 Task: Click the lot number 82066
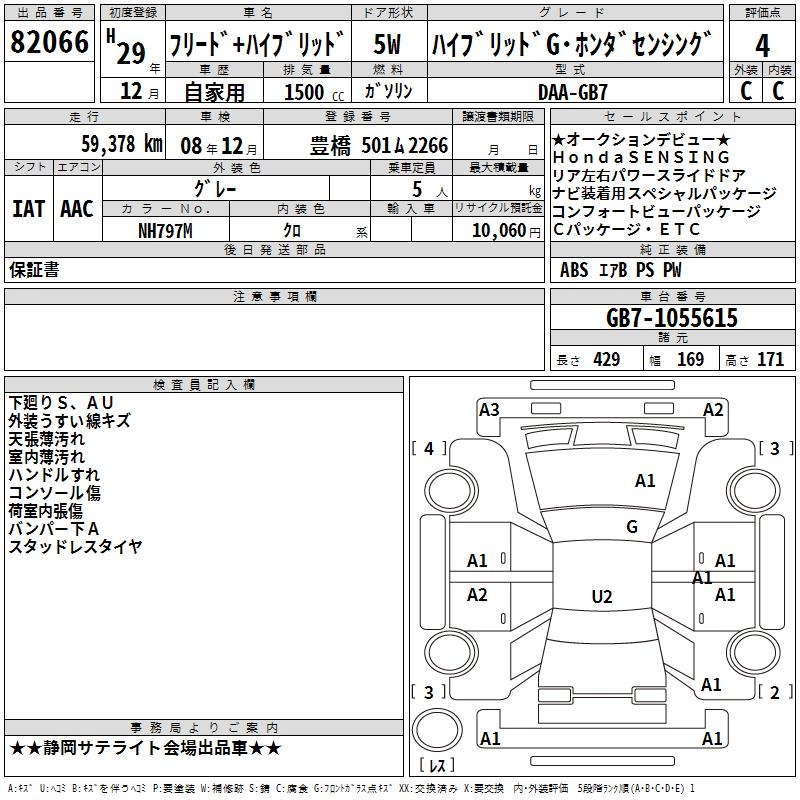tap(50, 44)
